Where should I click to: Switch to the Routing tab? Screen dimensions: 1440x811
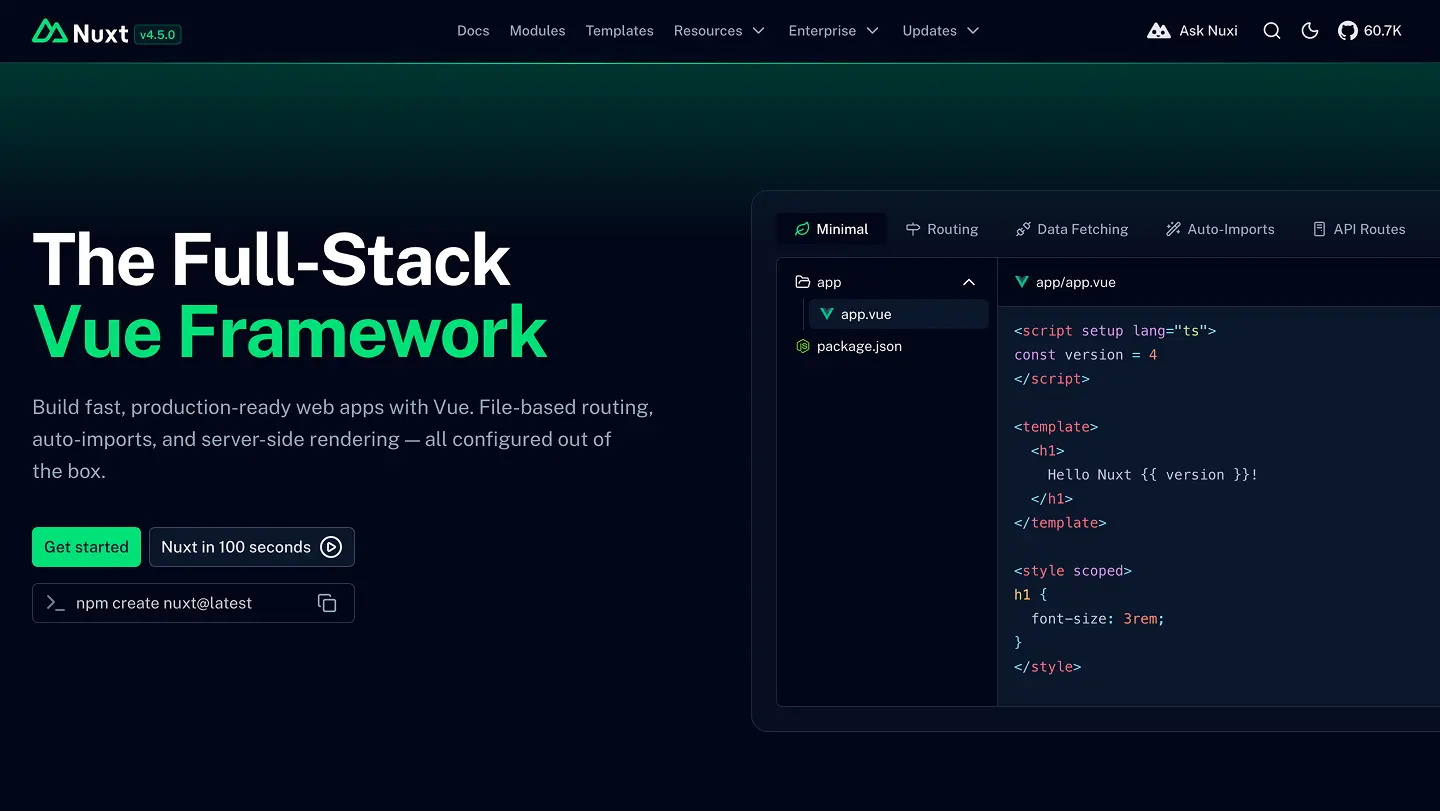click(x=942, y=229)
